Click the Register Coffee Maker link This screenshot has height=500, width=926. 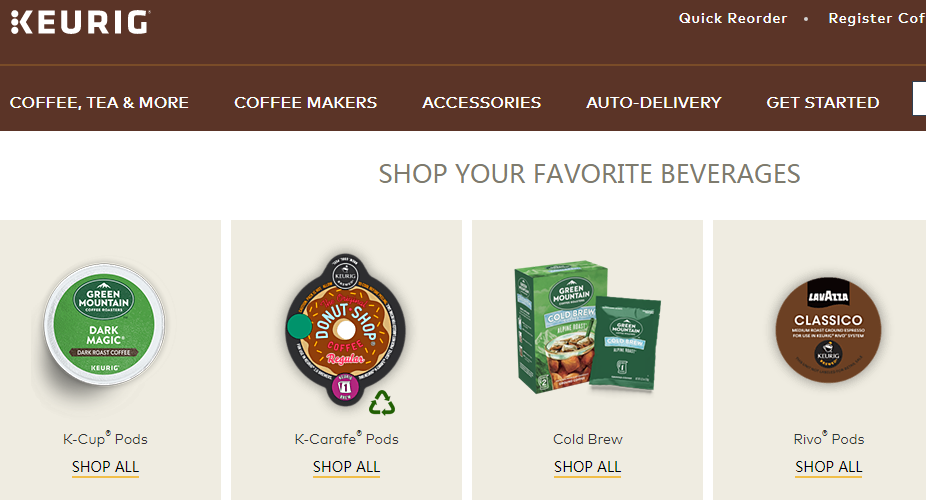(x=877, y=18)
